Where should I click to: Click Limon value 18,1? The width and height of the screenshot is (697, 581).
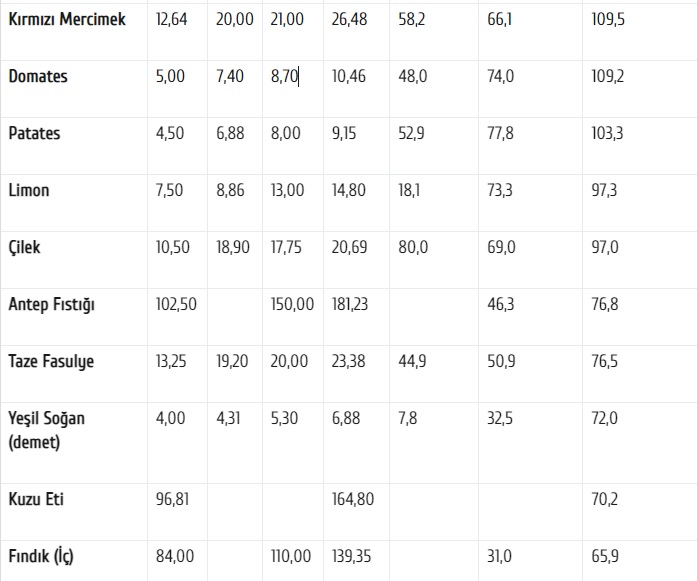(x=409, y=190)
